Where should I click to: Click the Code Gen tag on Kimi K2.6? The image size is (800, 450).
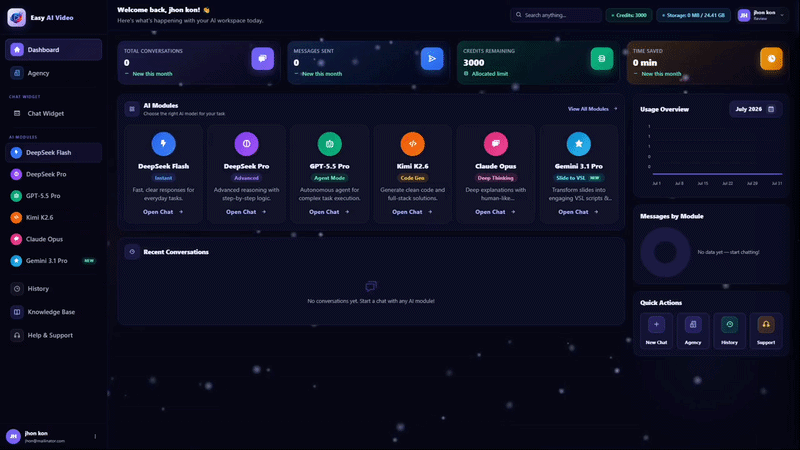click(412, 178)
